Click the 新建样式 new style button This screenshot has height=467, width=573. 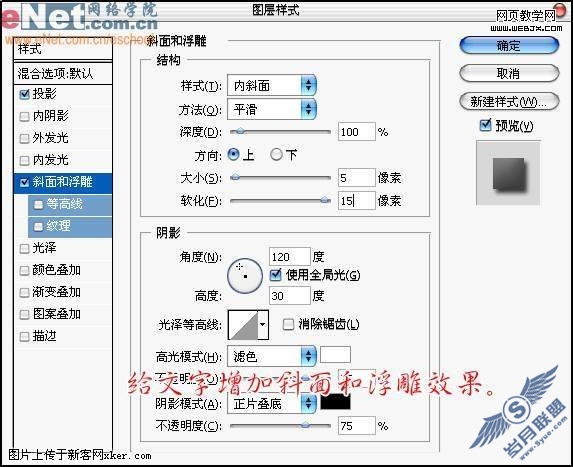(x=509, y=101)
